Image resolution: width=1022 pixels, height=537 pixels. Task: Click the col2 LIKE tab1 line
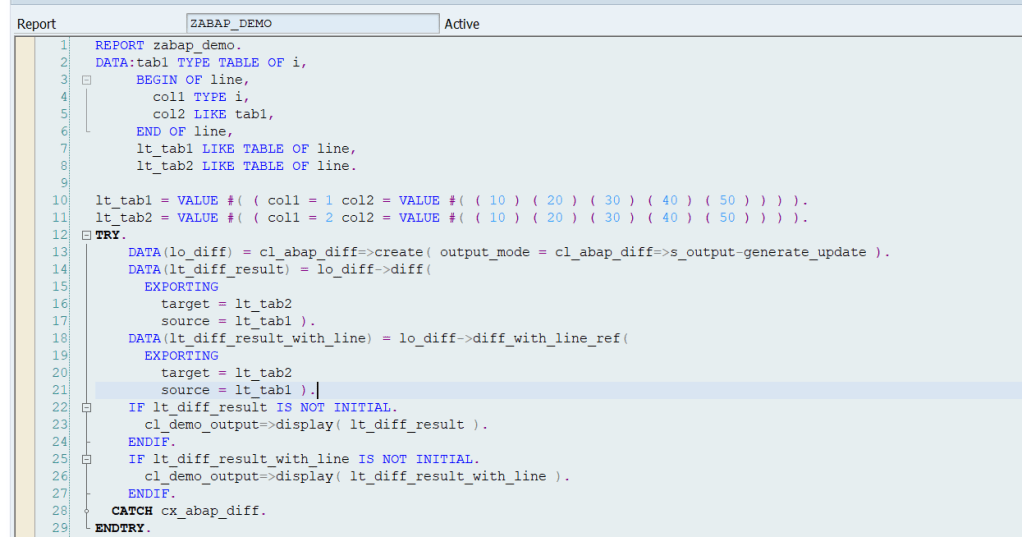pyautogui.click(x=213, y=114)
